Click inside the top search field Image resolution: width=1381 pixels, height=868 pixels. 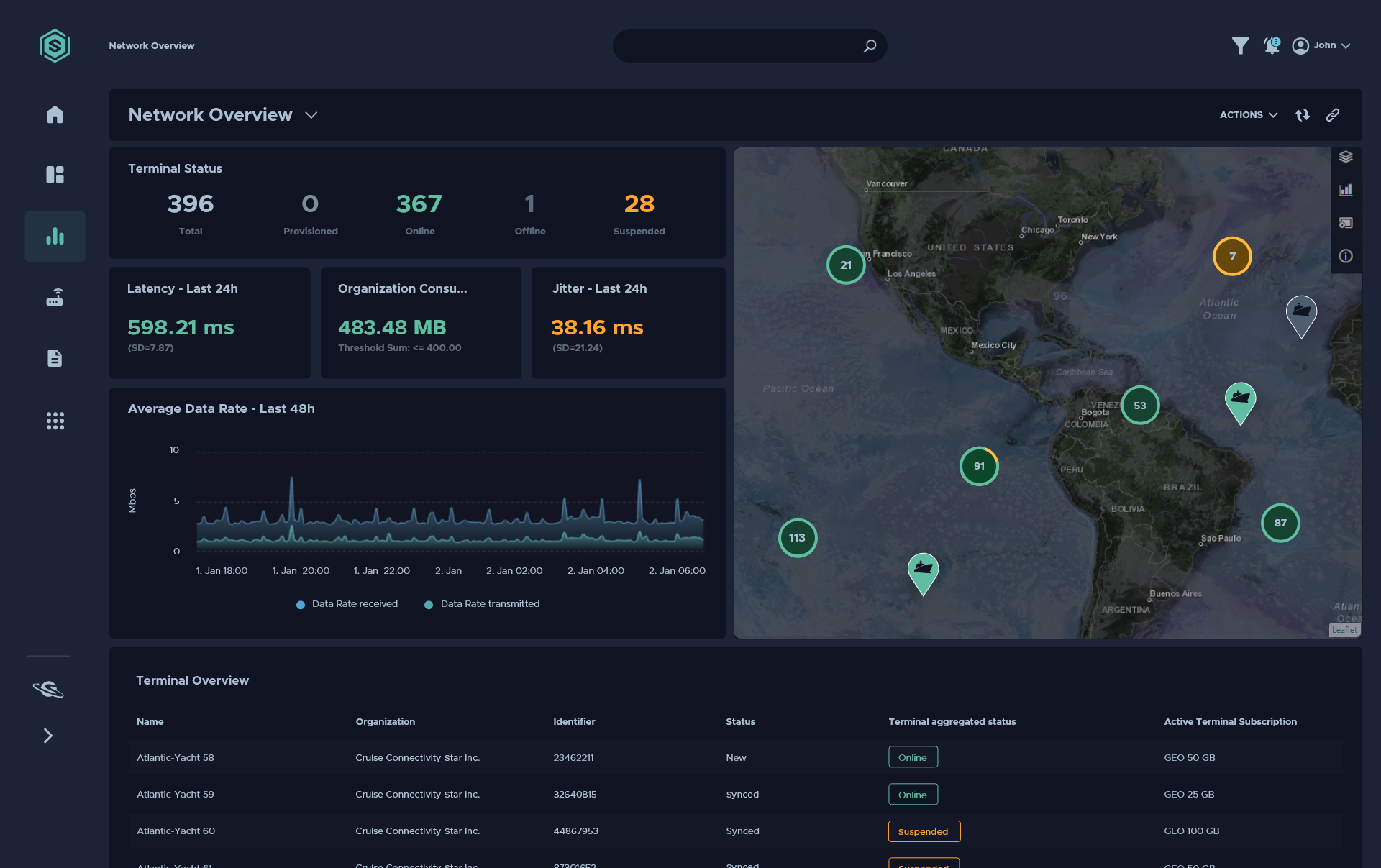click(x=749, y=46)
